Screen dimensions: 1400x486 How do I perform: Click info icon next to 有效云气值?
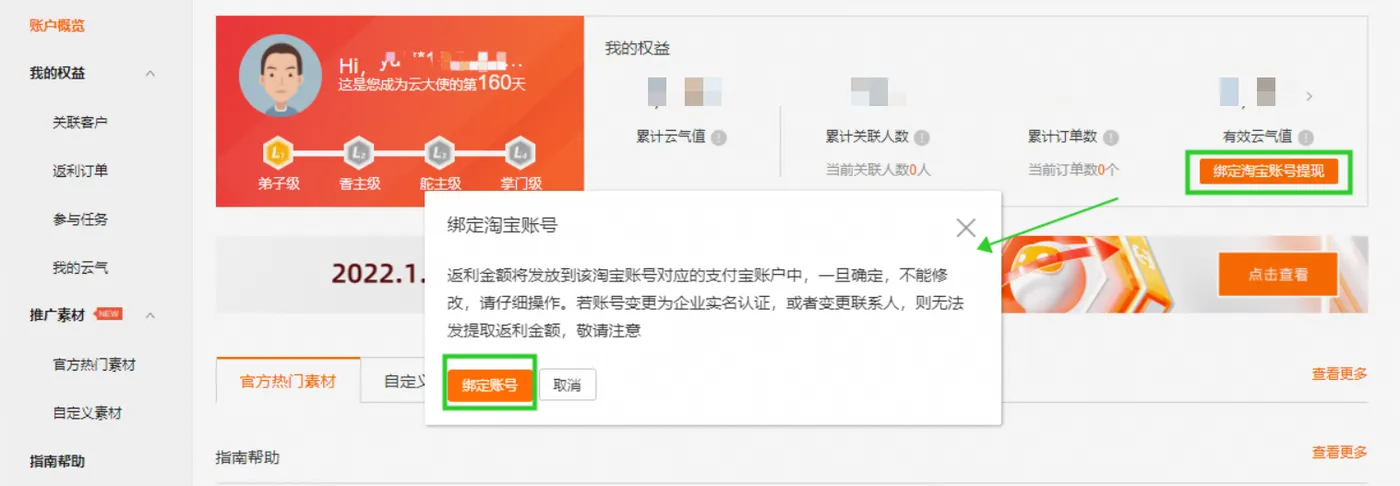(1305, 137)
